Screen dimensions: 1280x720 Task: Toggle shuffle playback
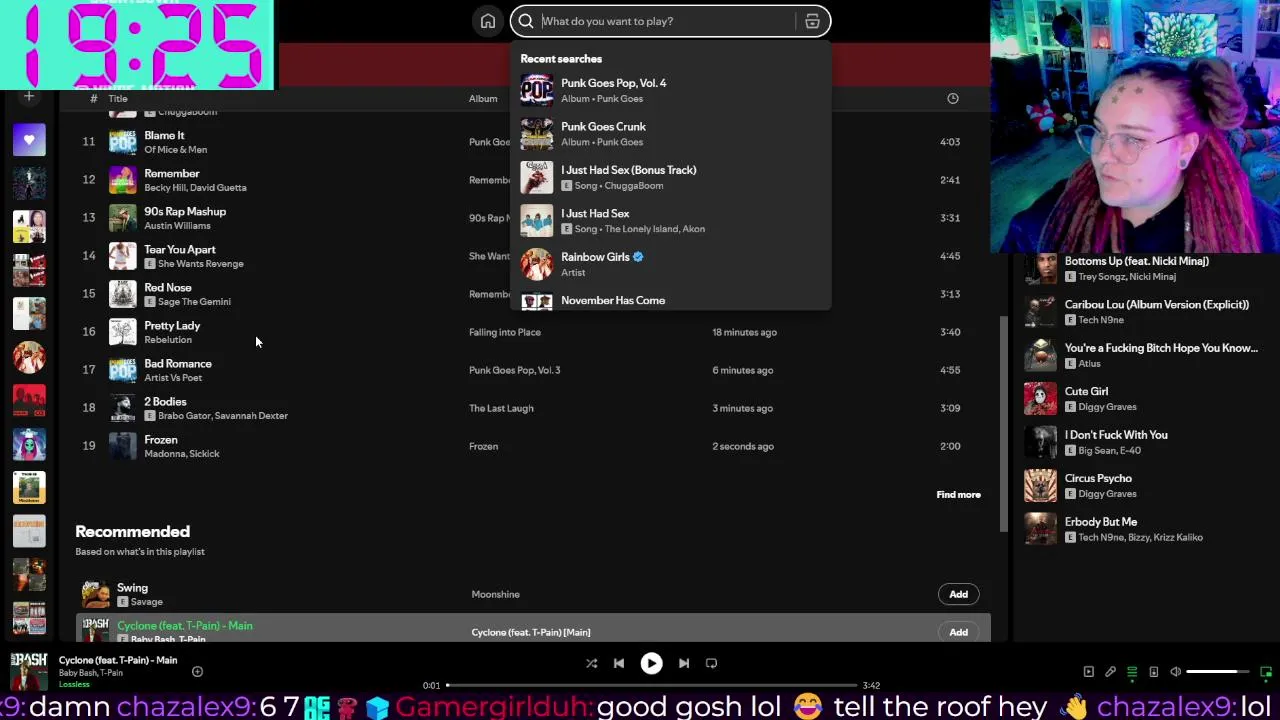point(591,663)
